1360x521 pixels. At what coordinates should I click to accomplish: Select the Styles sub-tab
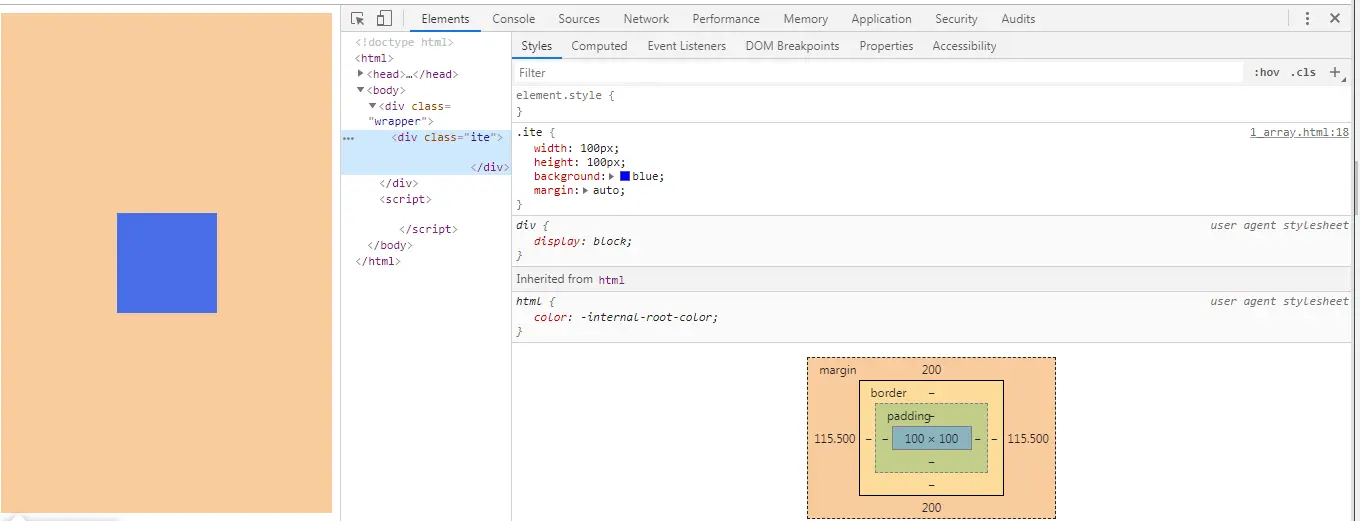click(536, 46)
